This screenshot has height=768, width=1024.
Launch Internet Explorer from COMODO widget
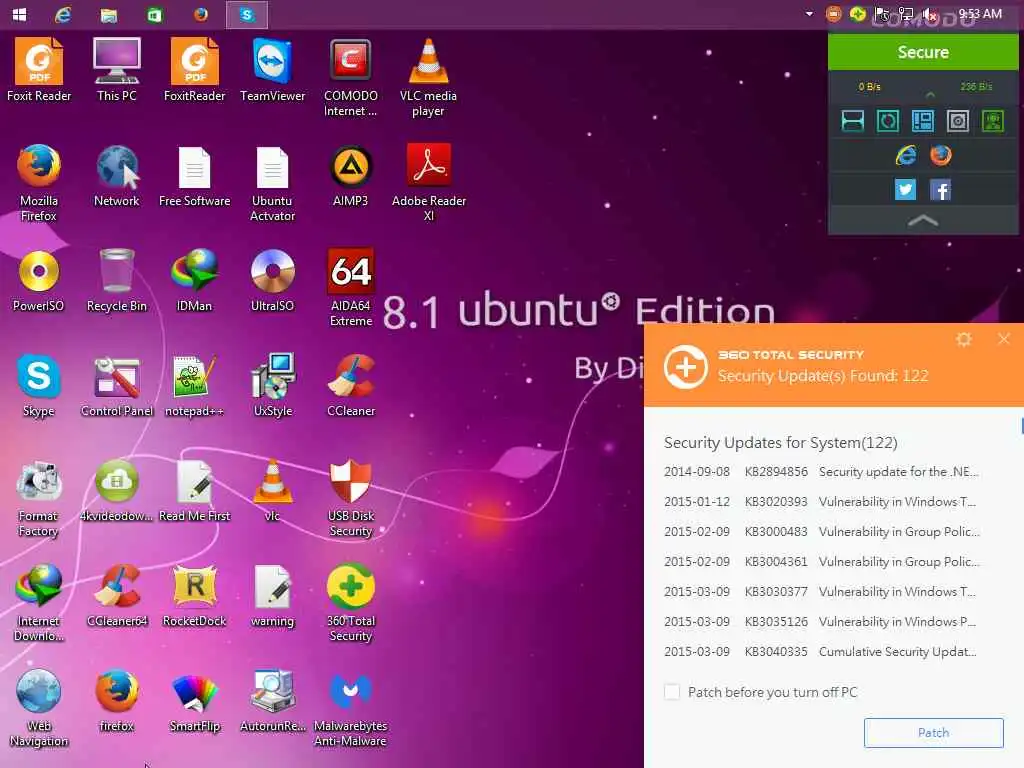[x=905, y=155]
